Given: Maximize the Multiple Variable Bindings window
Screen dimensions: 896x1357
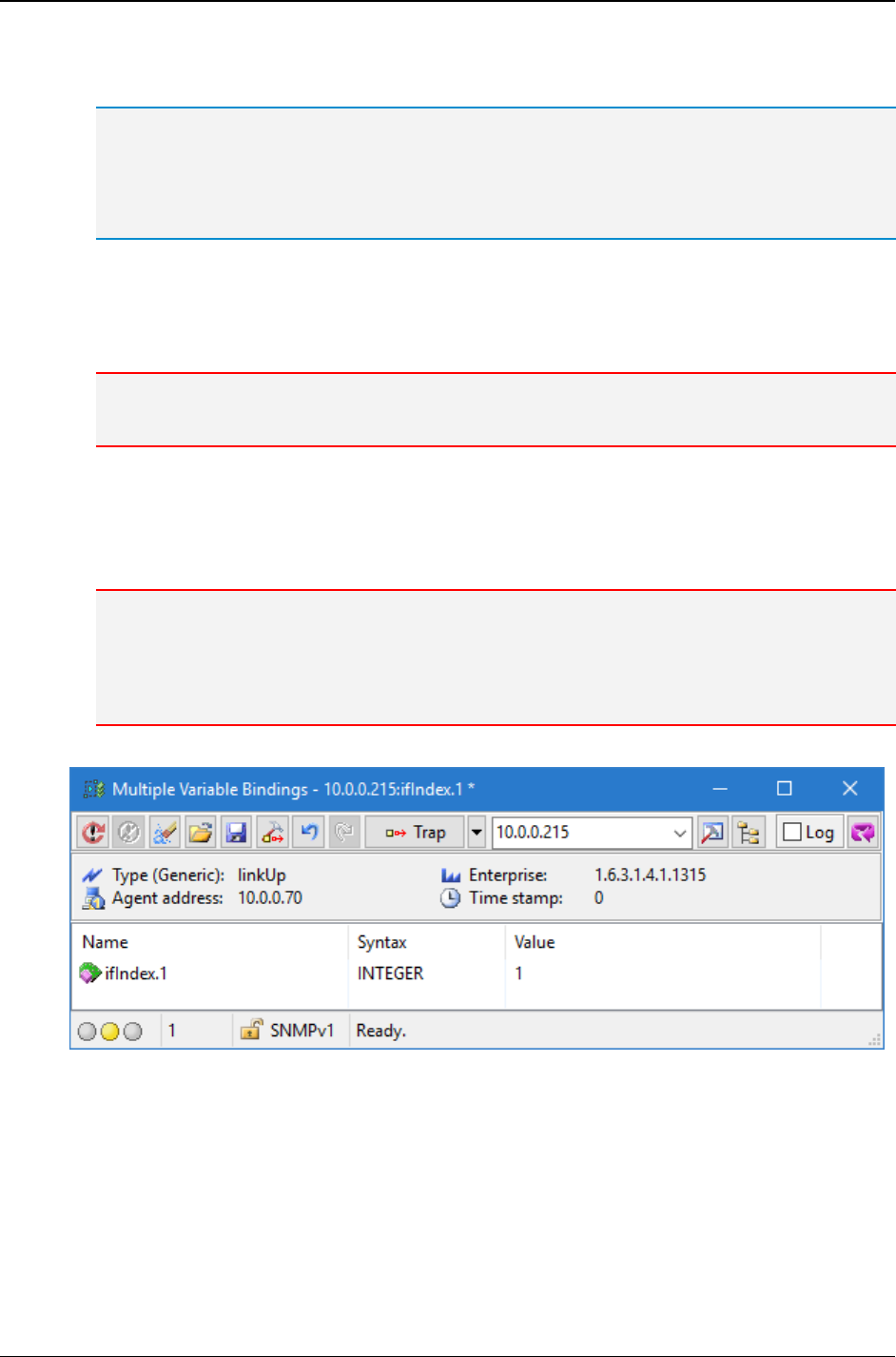Looking at the screenshot, I should tap(785, 789).
